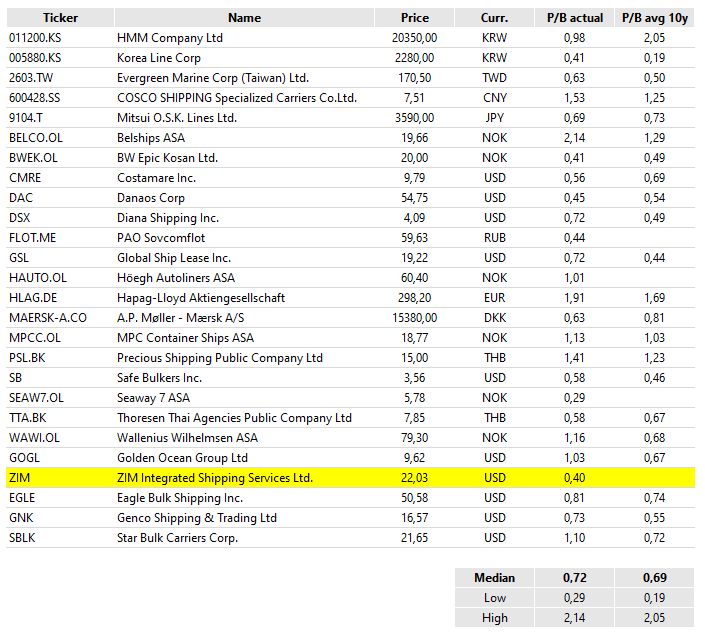Select Star Bulk Carriers Corp. cell
This screenshot has height=644, width=705.
[x=244, y=538]
